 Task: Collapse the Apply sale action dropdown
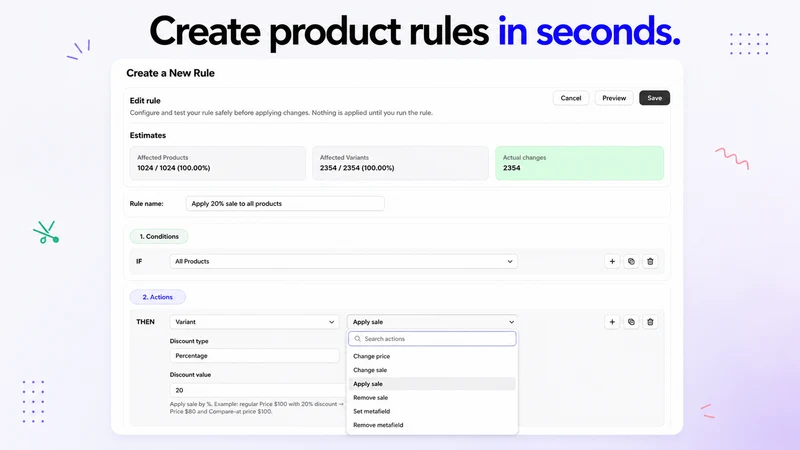432,322
